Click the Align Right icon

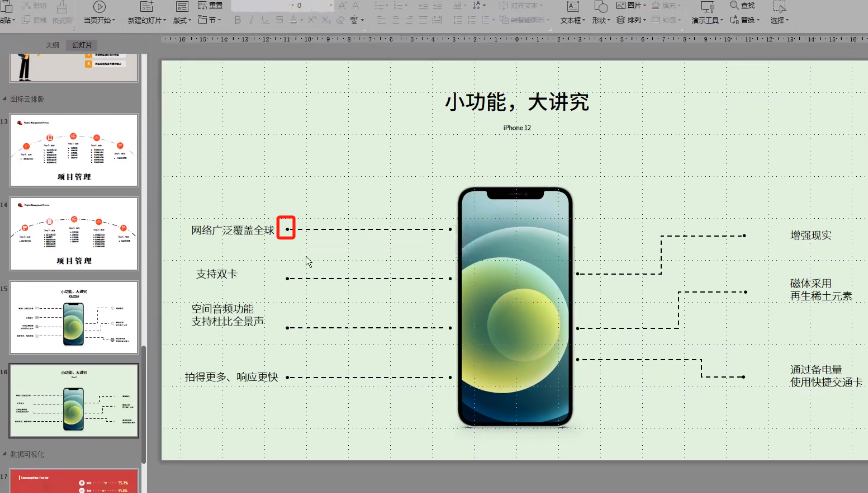click(409, 20)
